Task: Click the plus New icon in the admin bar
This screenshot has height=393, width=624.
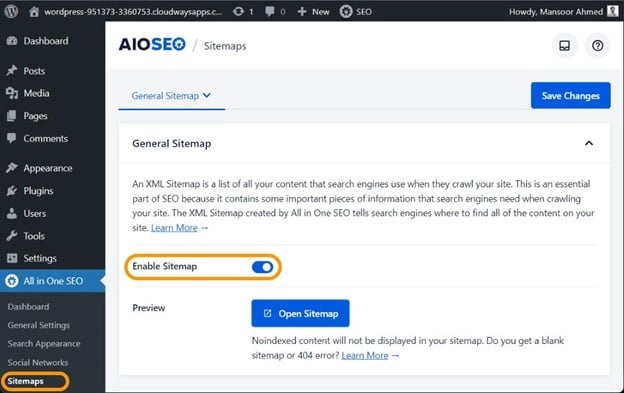Action: tap(302, 12)
